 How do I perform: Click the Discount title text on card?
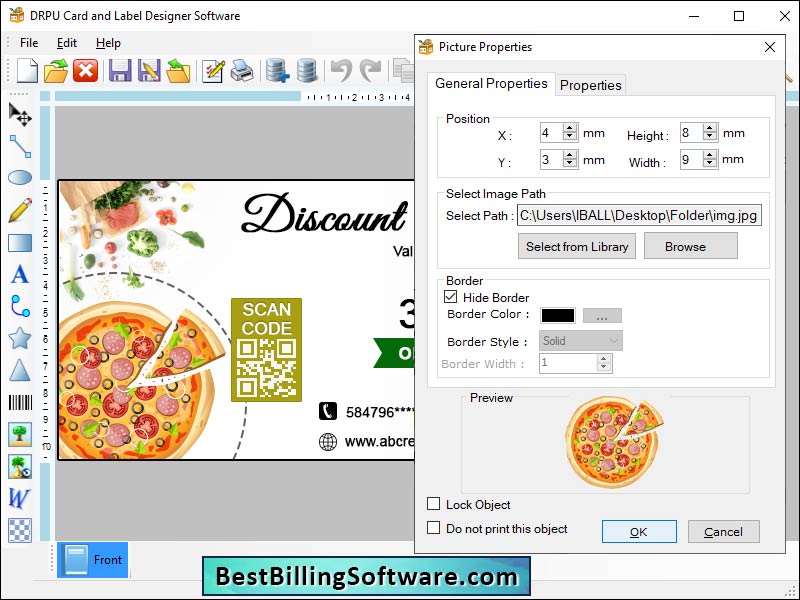pyautogui.click(x=324, y=213)
